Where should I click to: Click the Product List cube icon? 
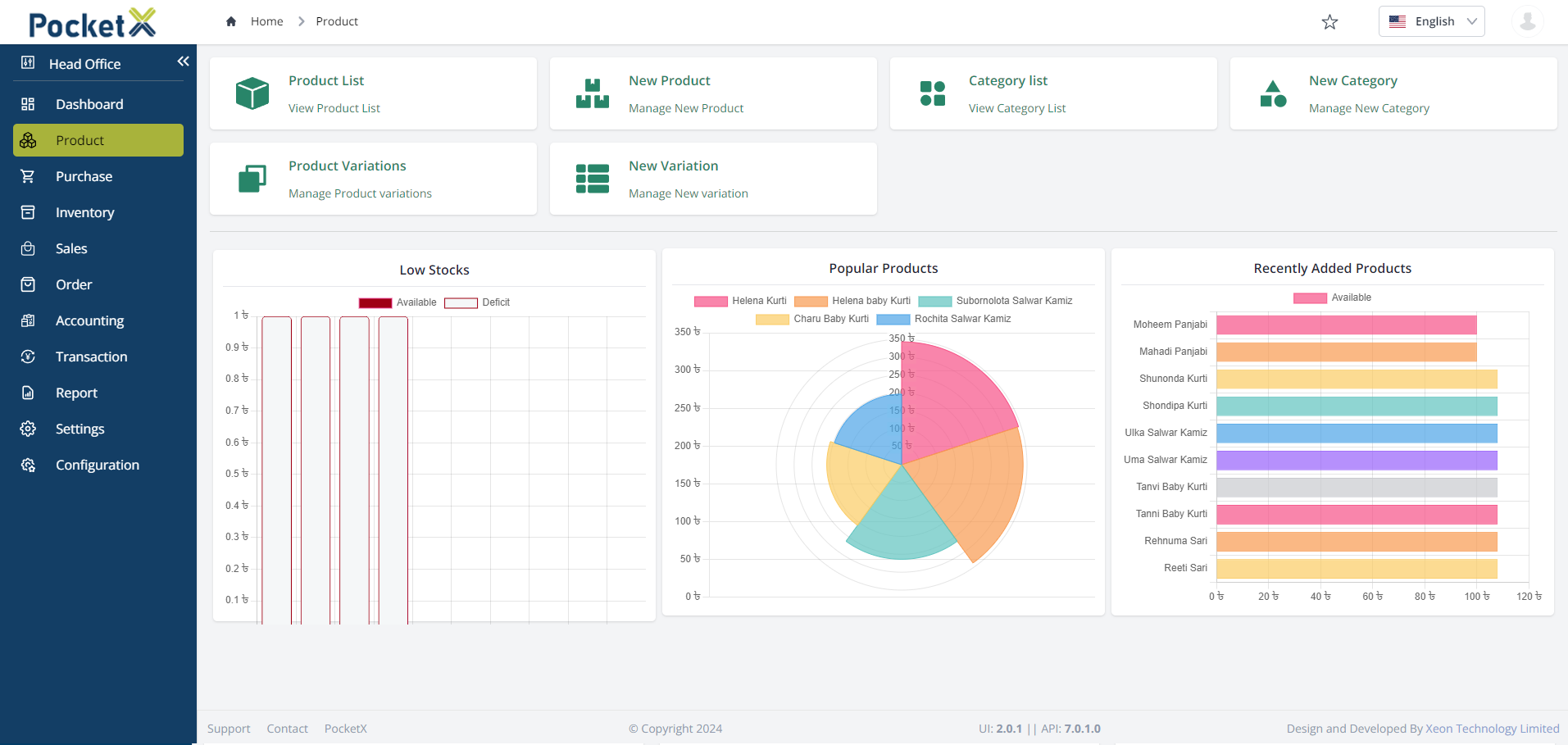click(x=252, y=93)
